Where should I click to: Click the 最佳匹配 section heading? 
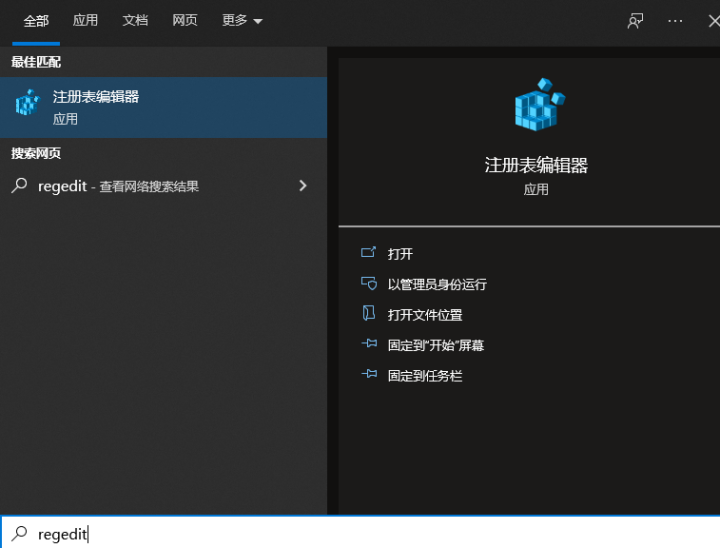pos(36,62)
